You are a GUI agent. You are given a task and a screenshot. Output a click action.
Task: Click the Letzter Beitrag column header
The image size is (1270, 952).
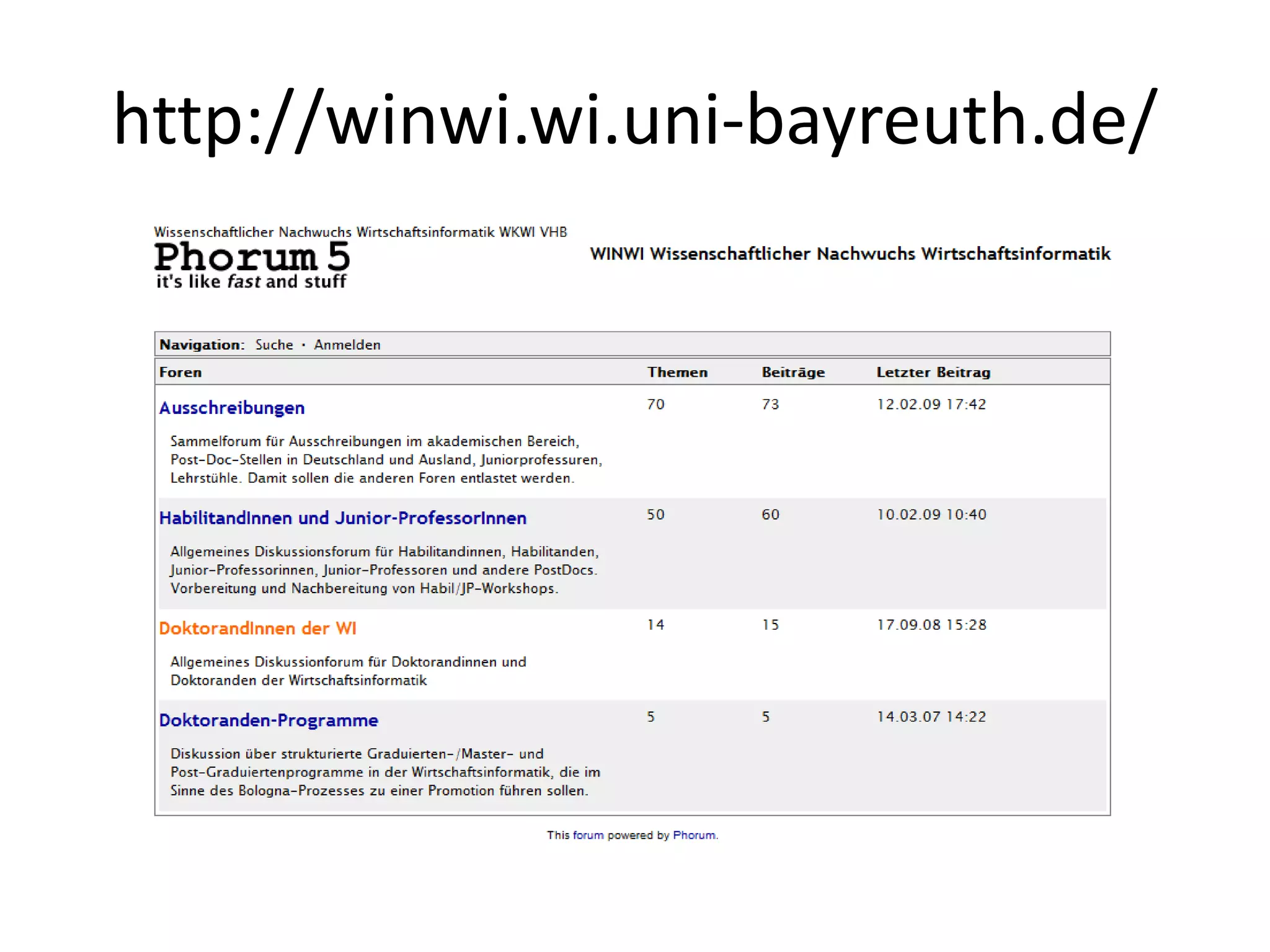[x=933, y=372]
